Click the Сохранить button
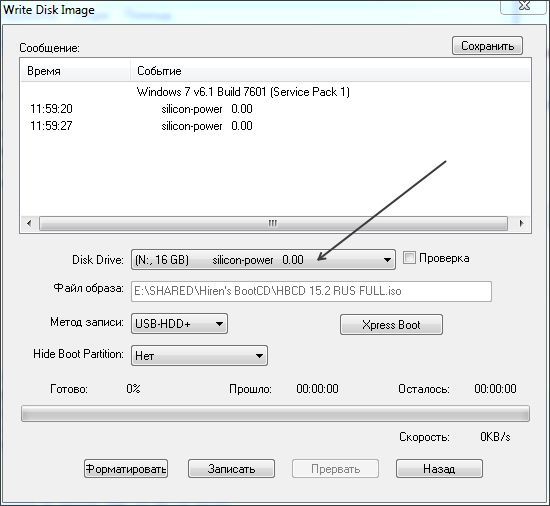 click(487, 46)
